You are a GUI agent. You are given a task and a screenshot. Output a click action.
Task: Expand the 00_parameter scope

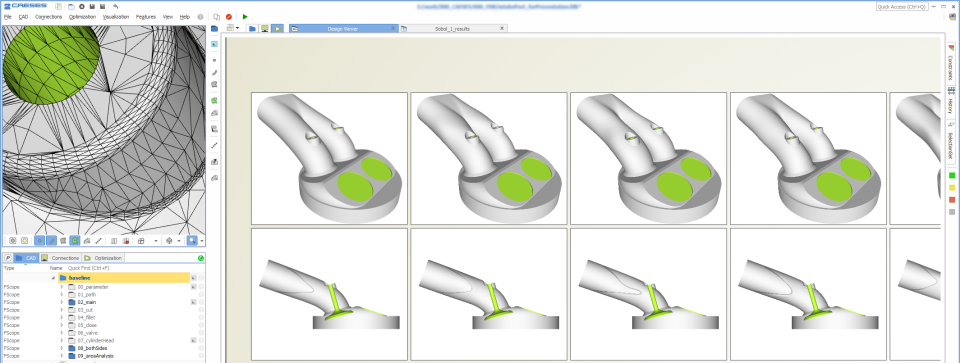pos(61,286)
